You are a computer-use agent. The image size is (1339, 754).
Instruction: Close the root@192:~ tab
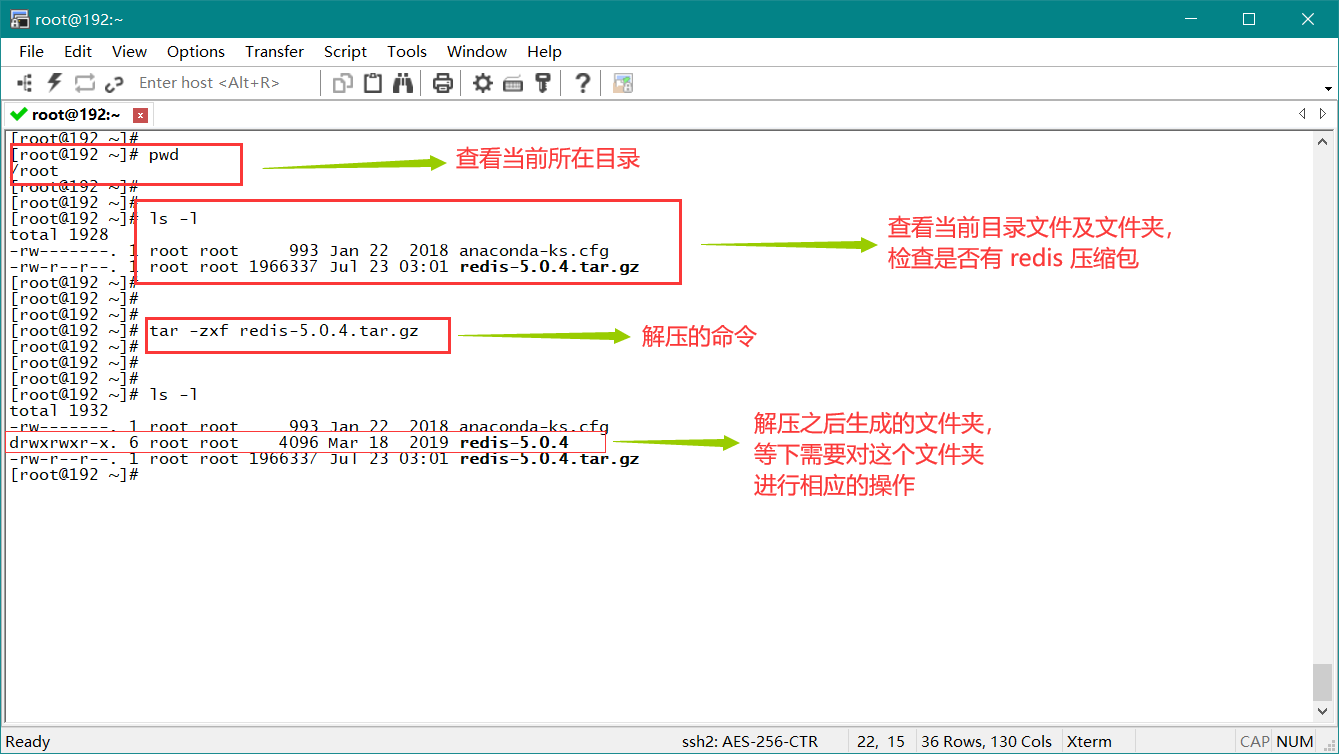point(140,115)
